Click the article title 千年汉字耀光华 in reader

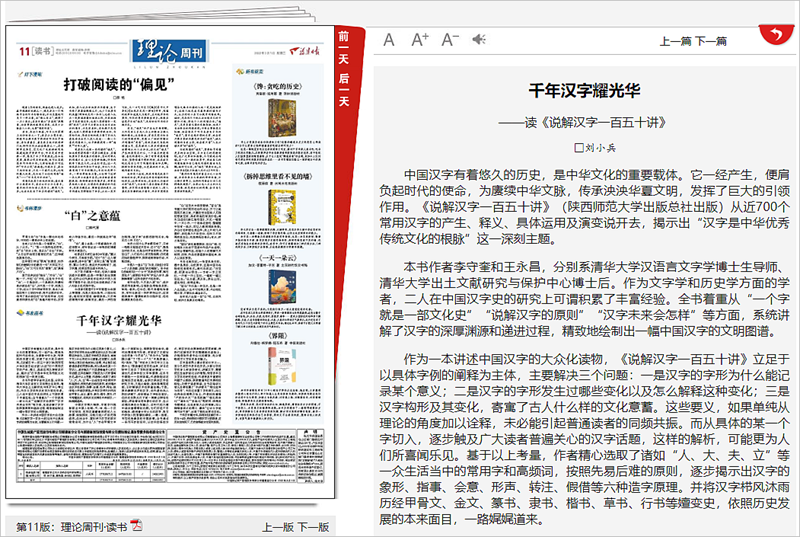585,91
